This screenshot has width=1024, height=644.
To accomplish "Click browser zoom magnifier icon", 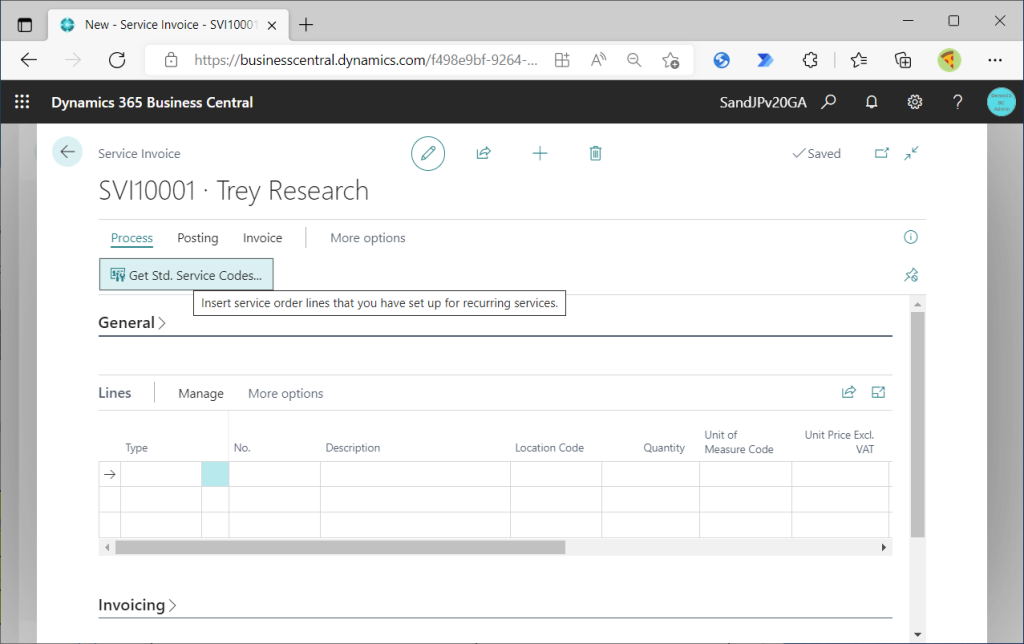I will (633, 60).
